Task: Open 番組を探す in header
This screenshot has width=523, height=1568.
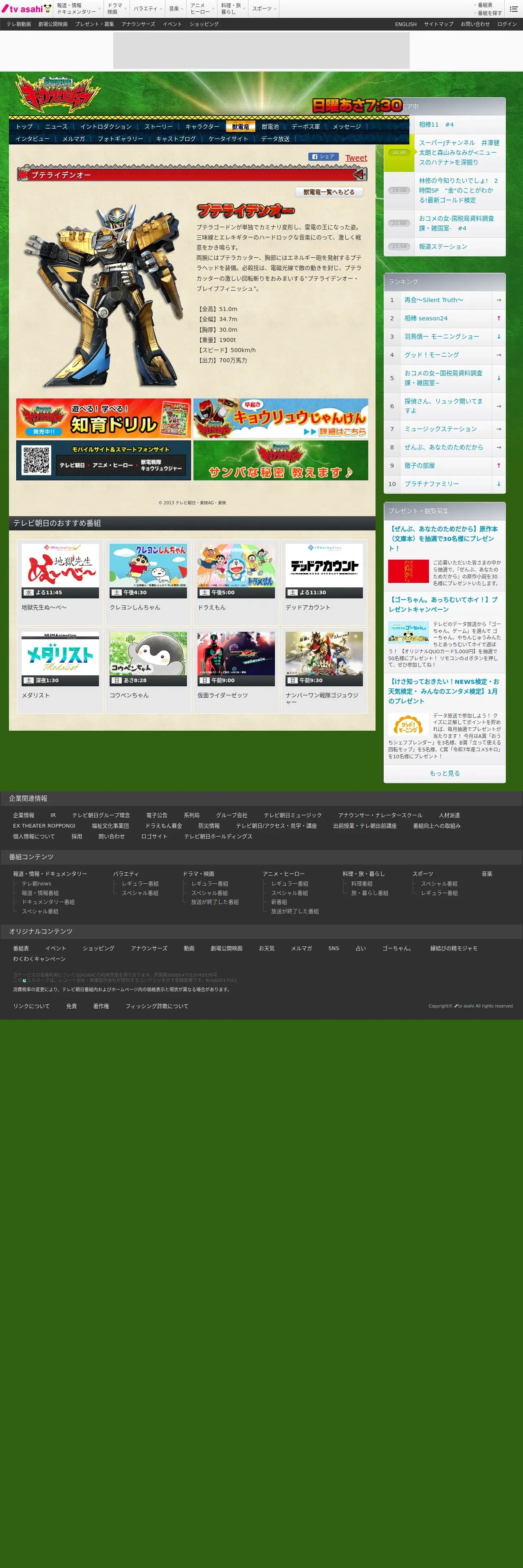Action: point(489,13)
